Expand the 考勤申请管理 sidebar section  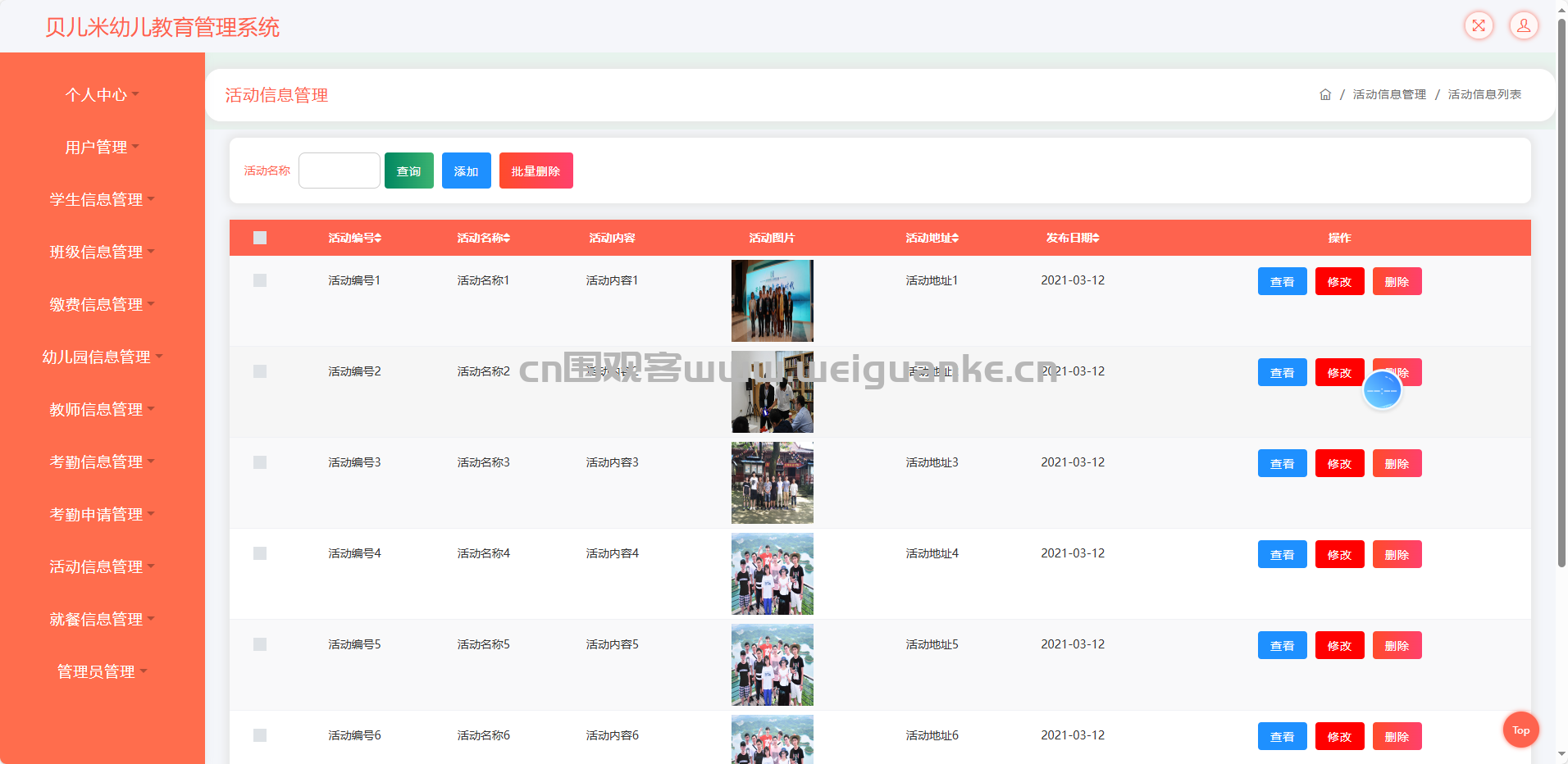tap(102, 515)
